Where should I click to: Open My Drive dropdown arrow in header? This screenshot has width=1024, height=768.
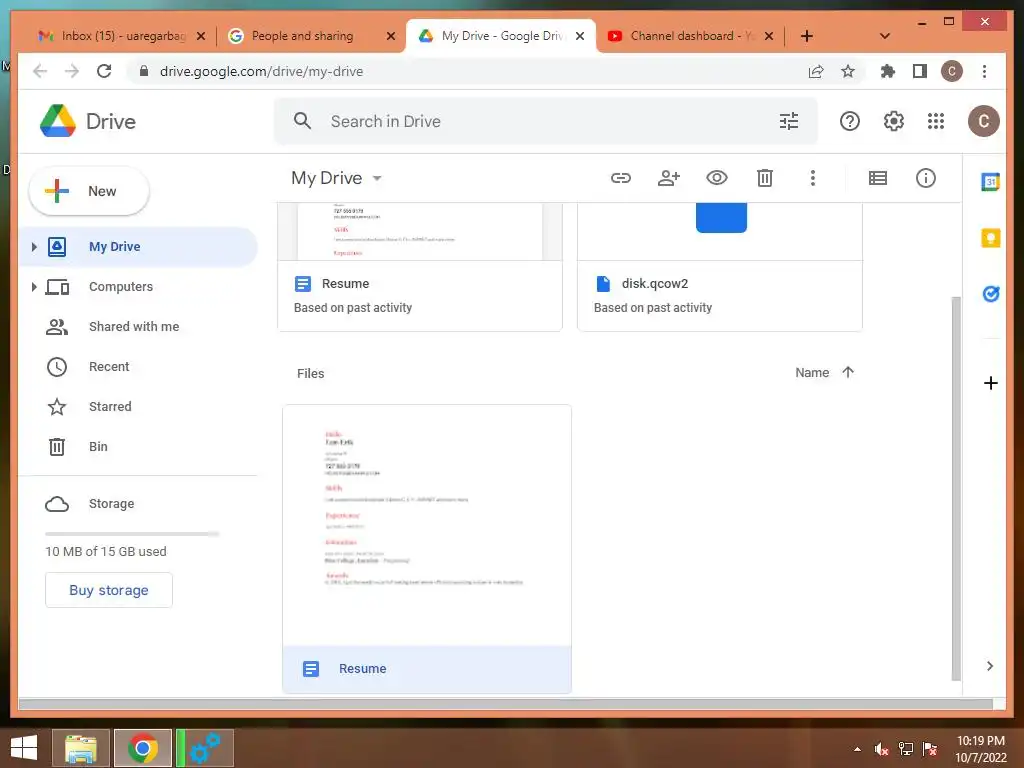click(377, 178)
